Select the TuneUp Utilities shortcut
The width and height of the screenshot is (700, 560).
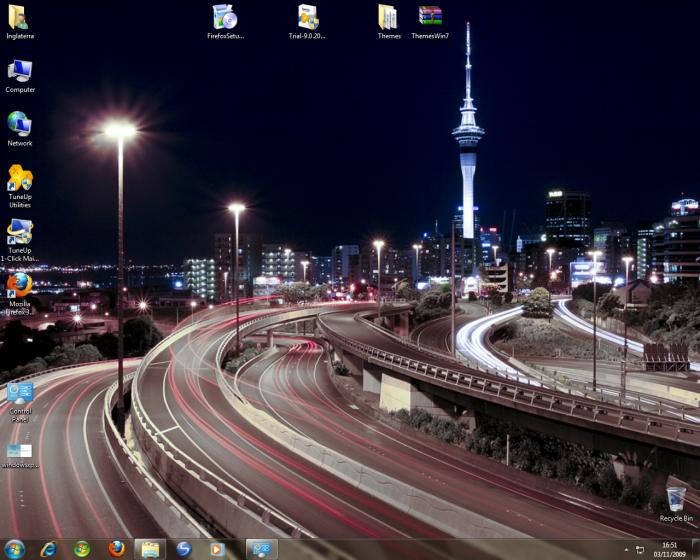click(20, 179)
